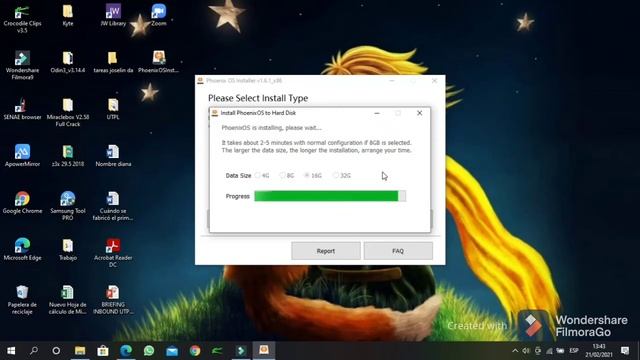Open the Windows Start menu
Image resolution: width=640 pixels, height=360 pixels.
pyautogui.click(x=11, y=351)
